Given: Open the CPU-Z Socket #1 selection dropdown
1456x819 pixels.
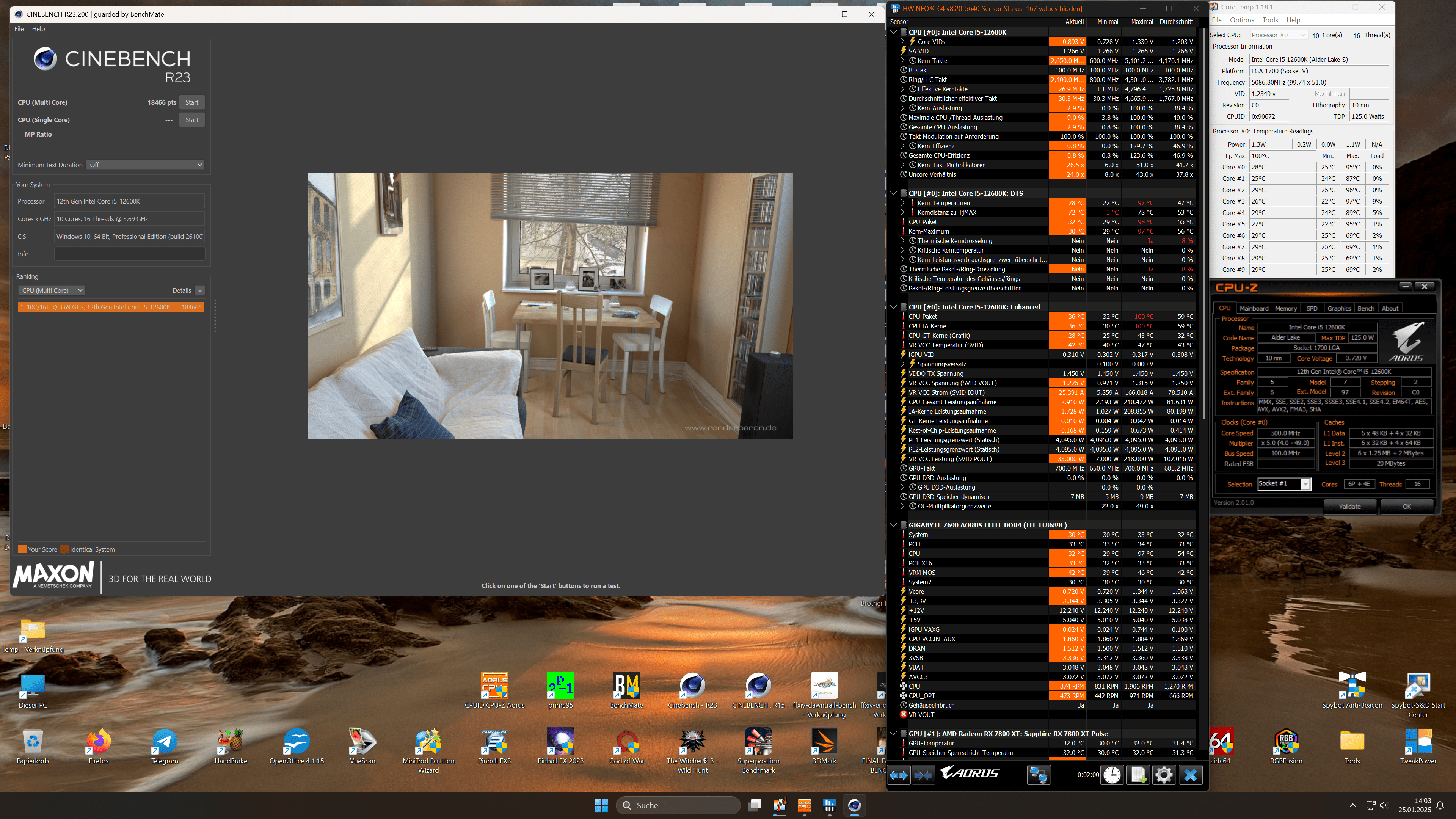Looking at the screenshot, I should click(1305, 485).
